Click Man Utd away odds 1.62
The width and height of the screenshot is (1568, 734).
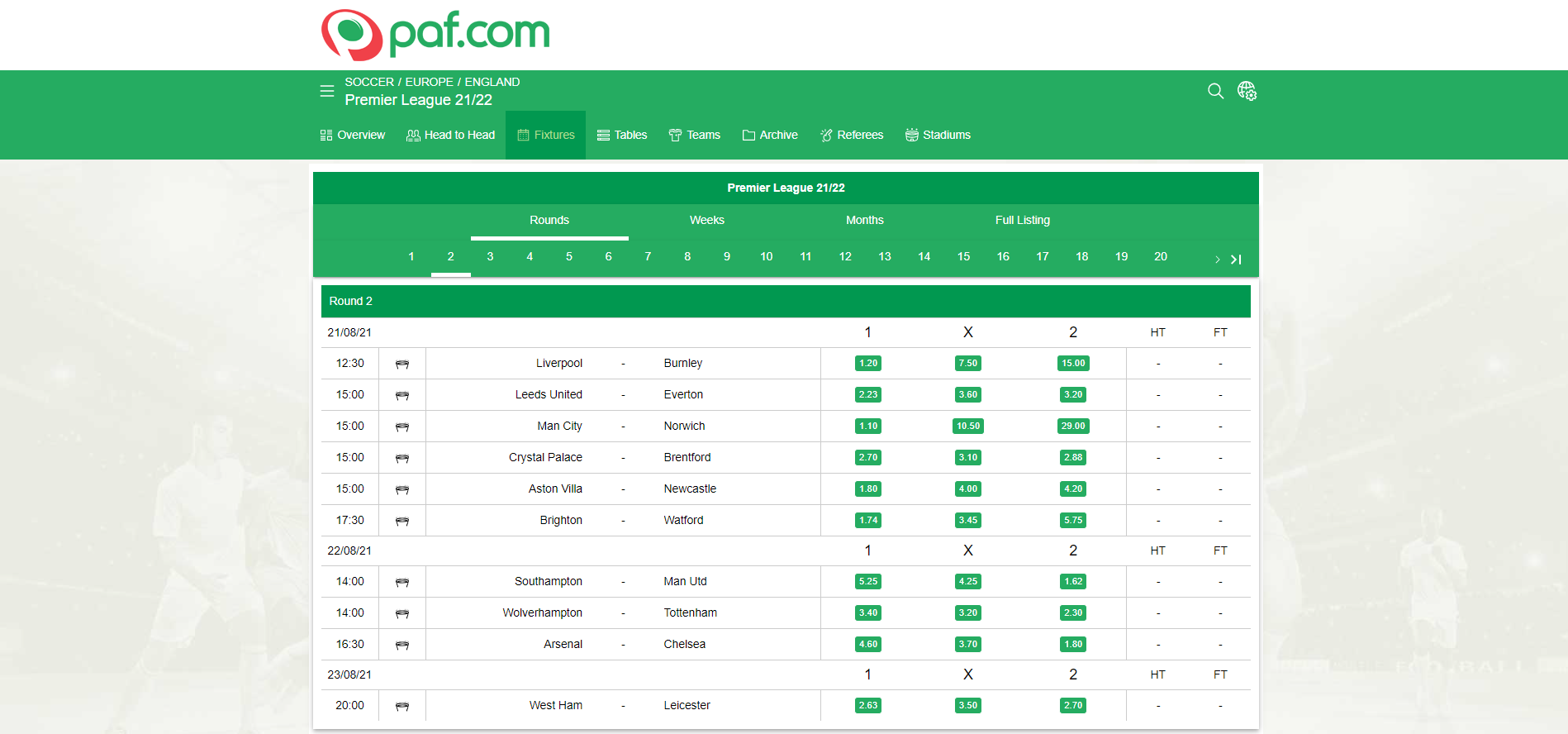tap(1073, 581)
